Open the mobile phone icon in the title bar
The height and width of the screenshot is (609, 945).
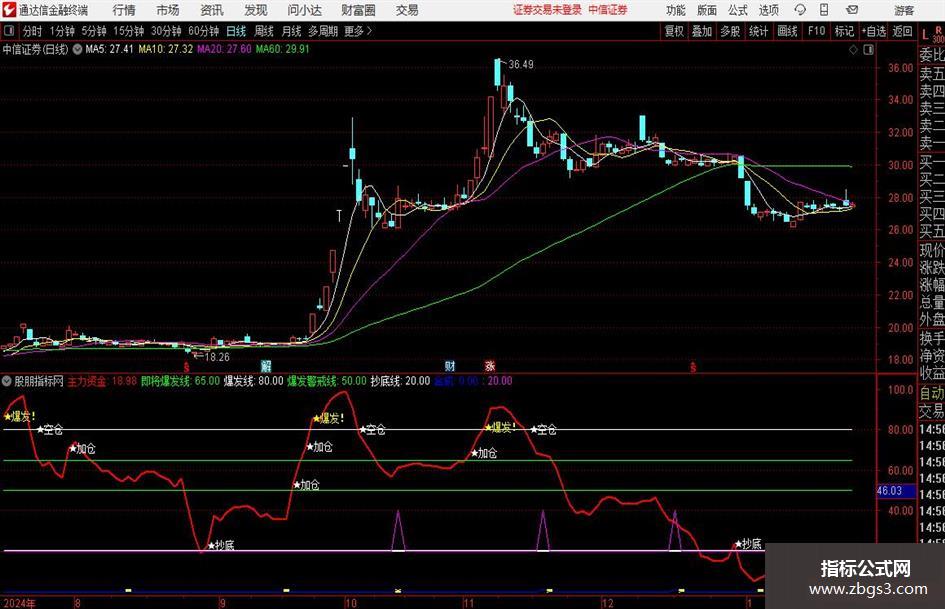click(824, 10)
